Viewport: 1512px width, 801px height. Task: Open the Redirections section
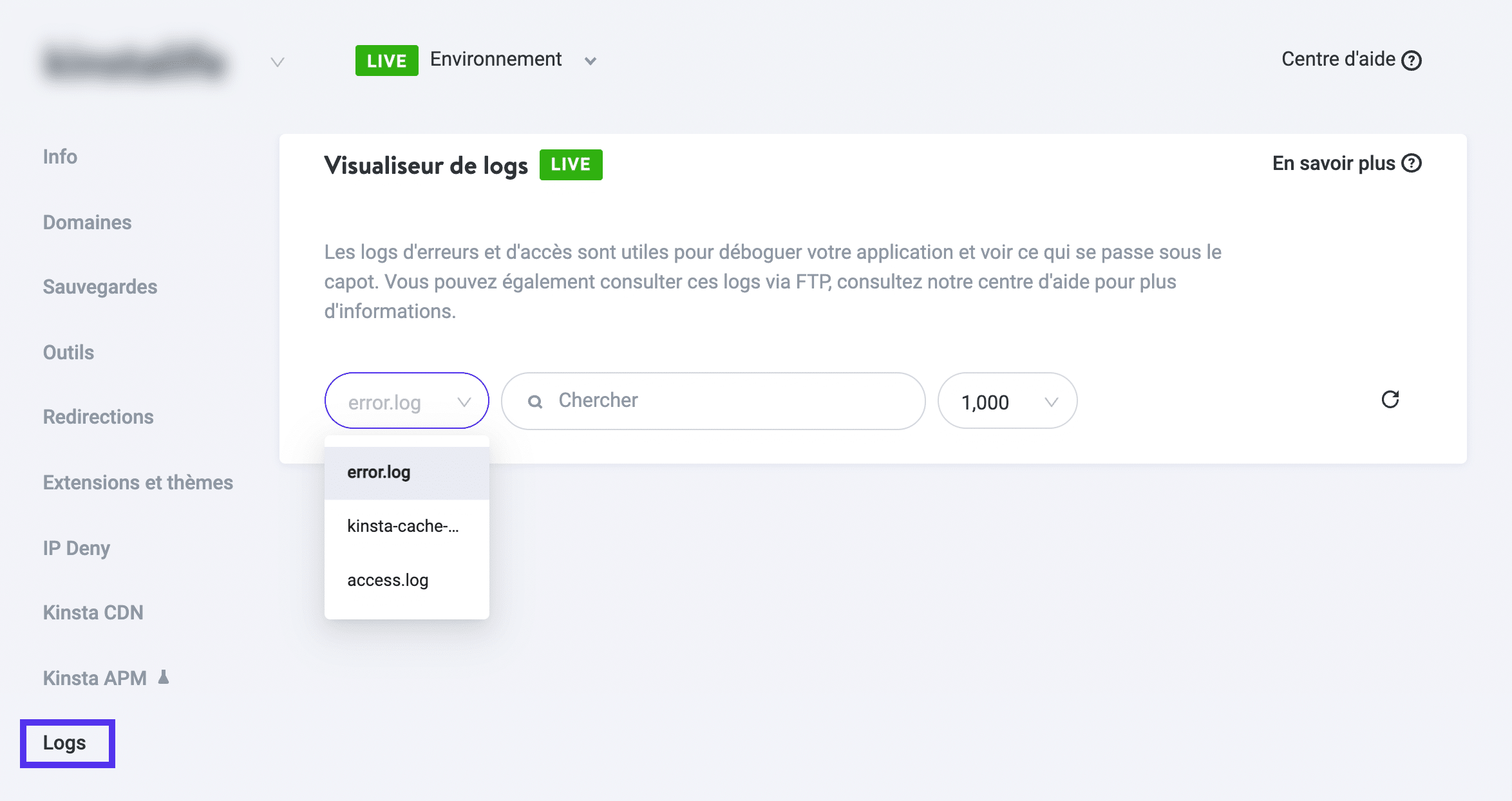[98, 417]
